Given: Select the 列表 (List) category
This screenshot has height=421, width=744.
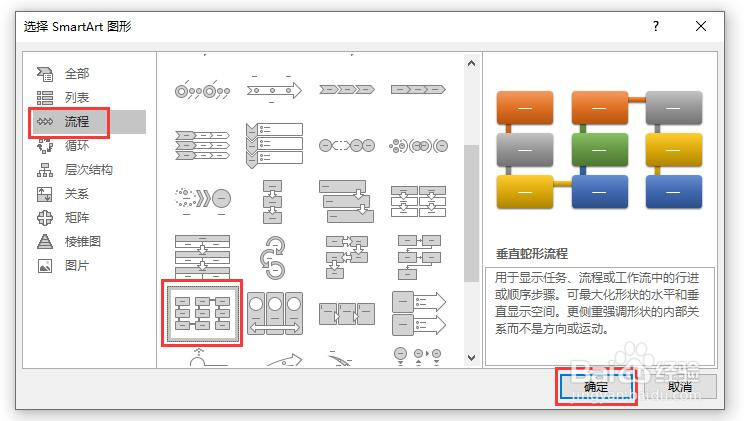Looking at the screenshot, I should (x=76, y=97).
